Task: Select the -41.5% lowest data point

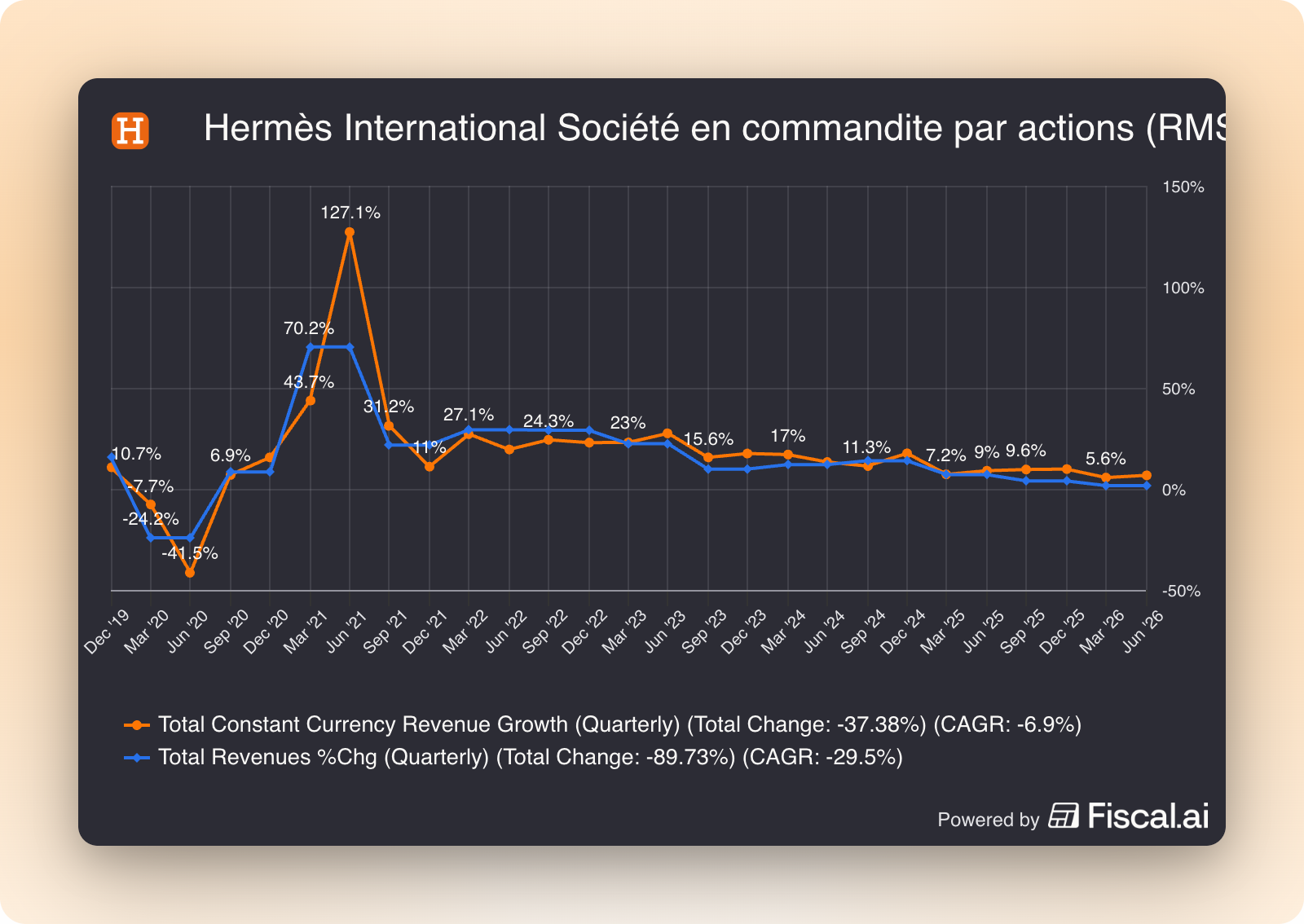Action: [x=190, y=573]
